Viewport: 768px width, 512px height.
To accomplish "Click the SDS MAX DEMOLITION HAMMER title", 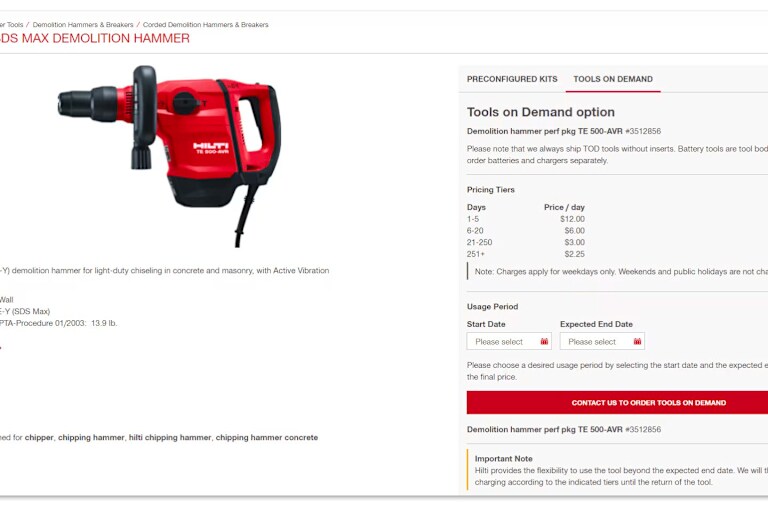I will (95, 38).
